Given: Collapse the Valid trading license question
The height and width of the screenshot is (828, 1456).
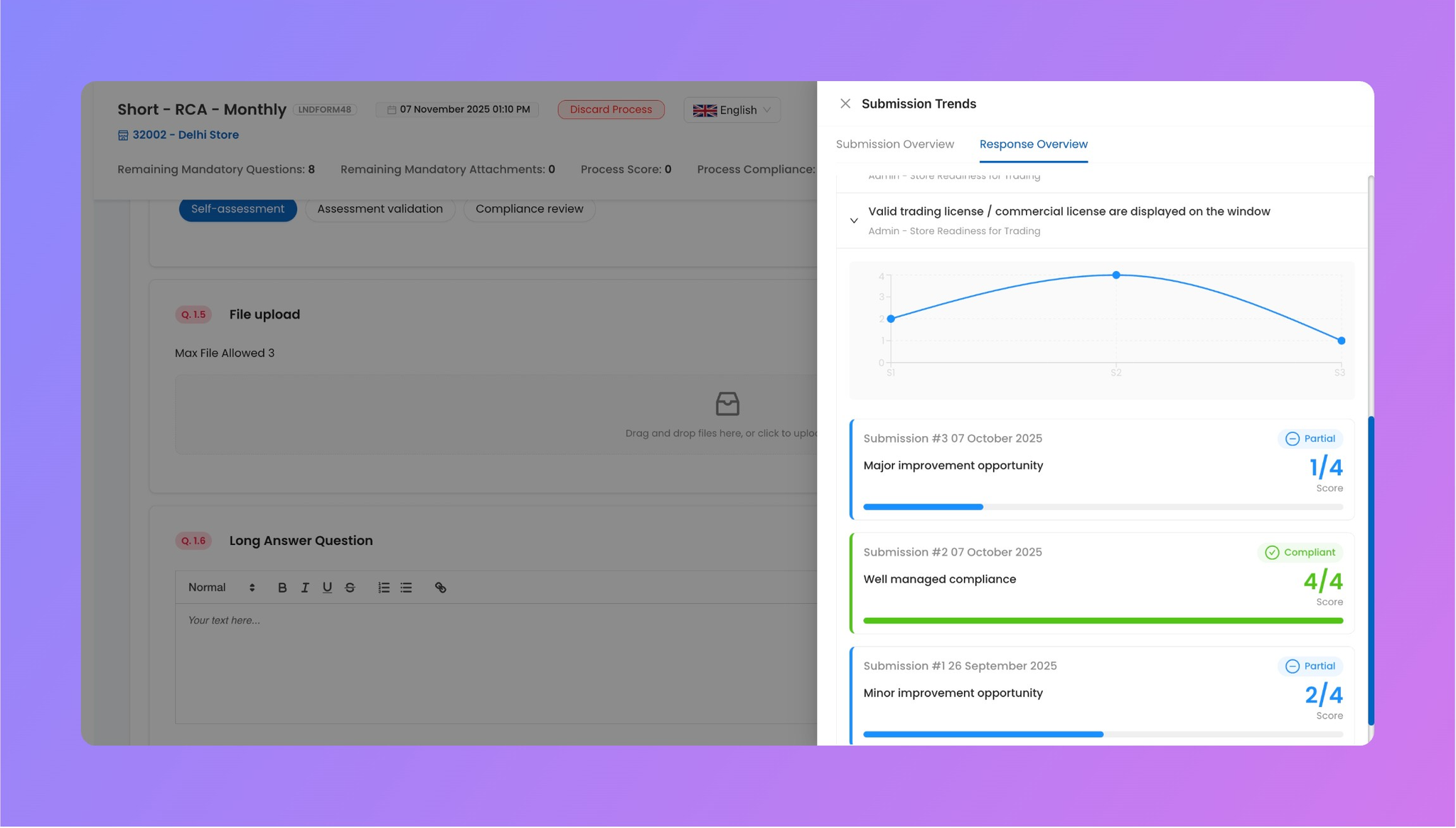Looking at the screenshot, I should click(x=854, y=221).
